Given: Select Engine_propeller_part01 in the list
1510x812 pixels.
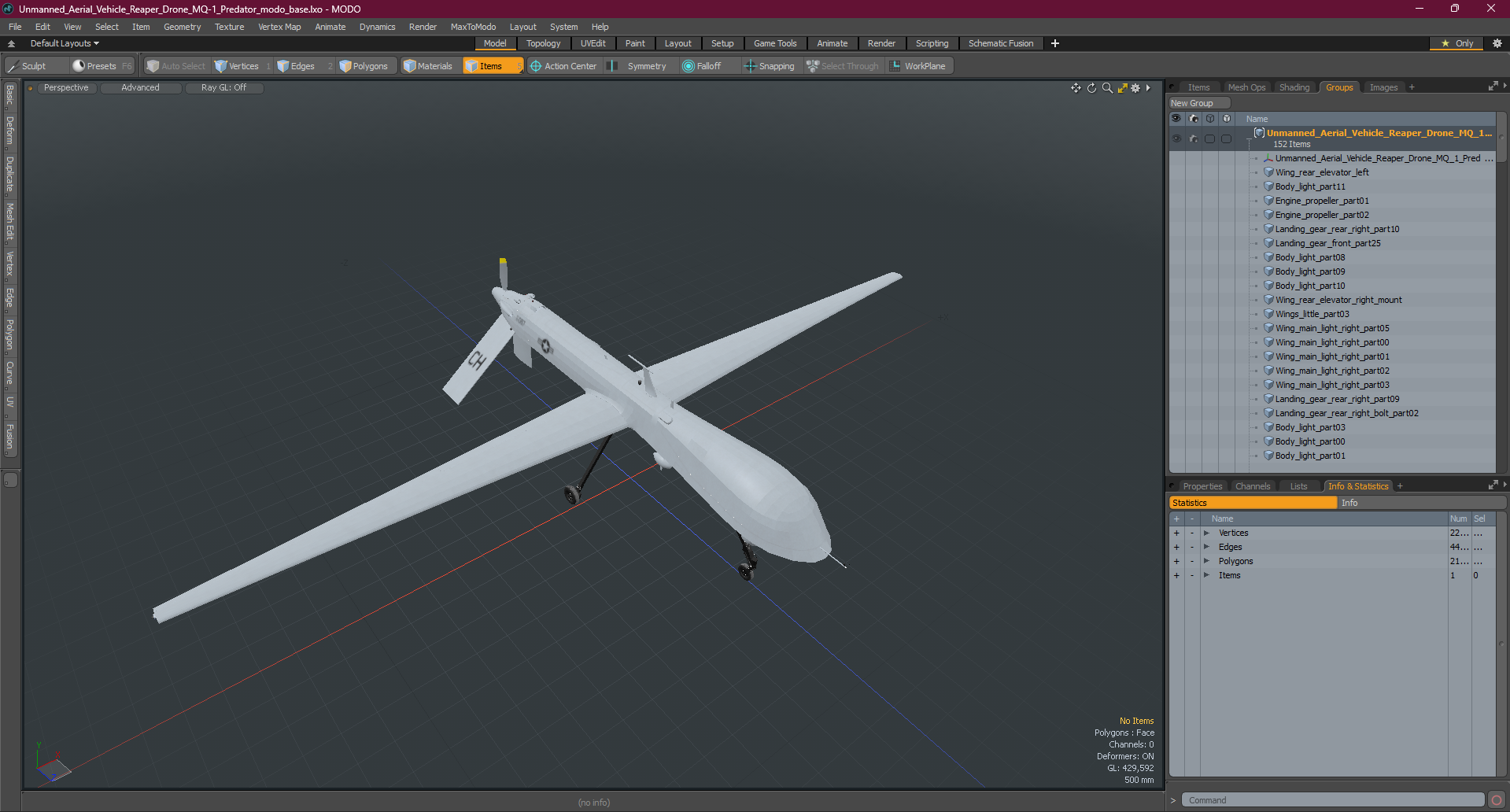Looking at the screenshot, I should click(1322, 201).
